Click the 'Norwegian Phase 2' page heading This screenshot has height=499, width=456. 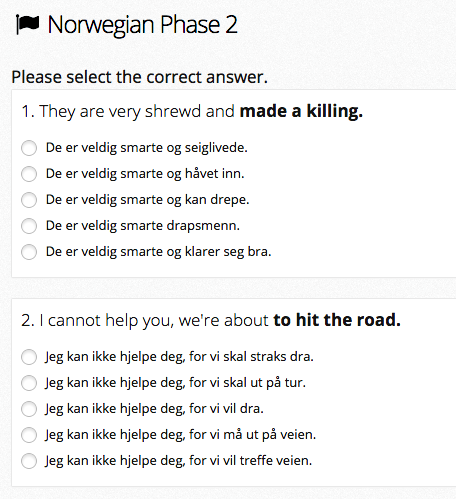(143, 25)
